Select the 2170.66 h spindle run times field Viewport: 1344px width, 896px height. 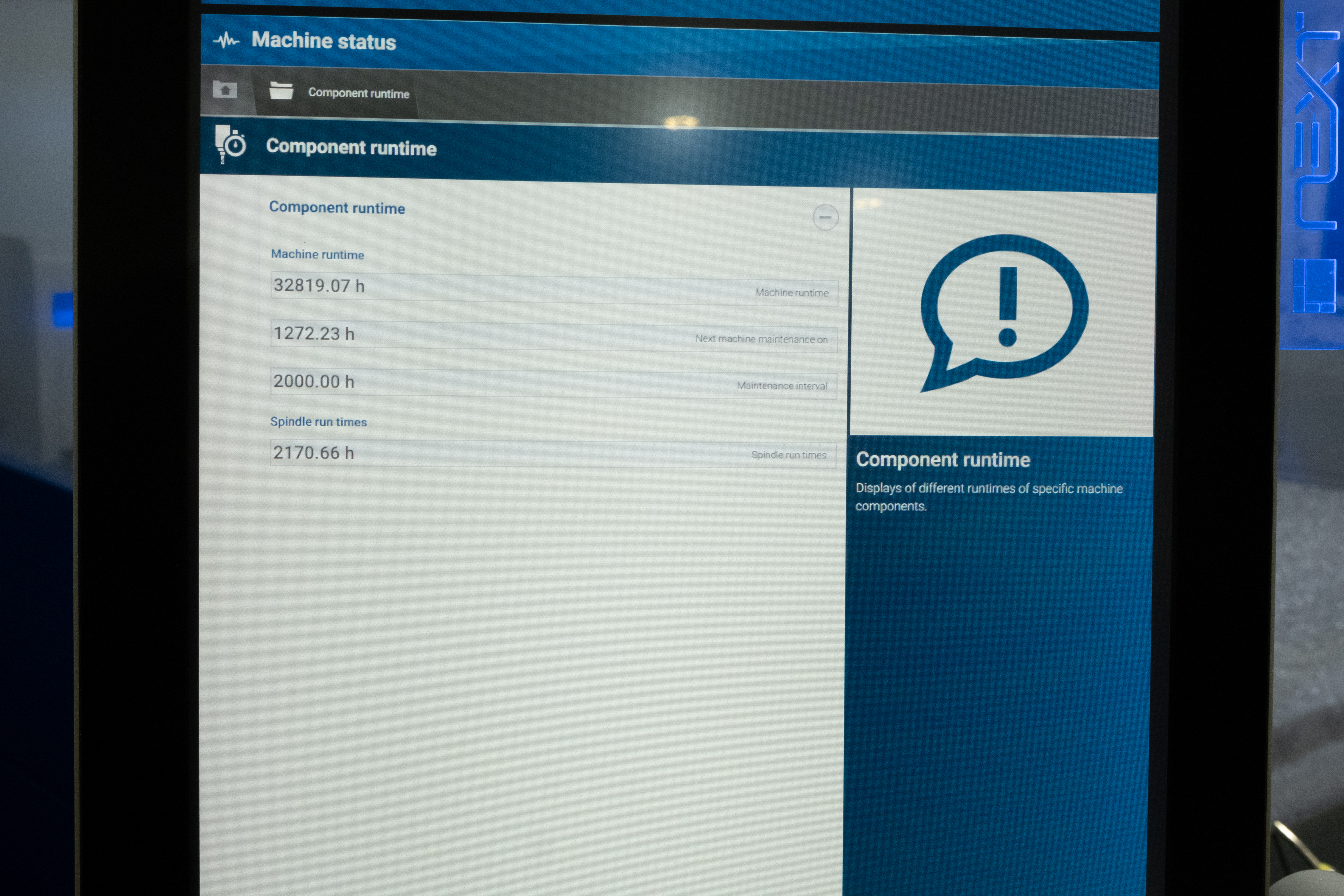553,454
